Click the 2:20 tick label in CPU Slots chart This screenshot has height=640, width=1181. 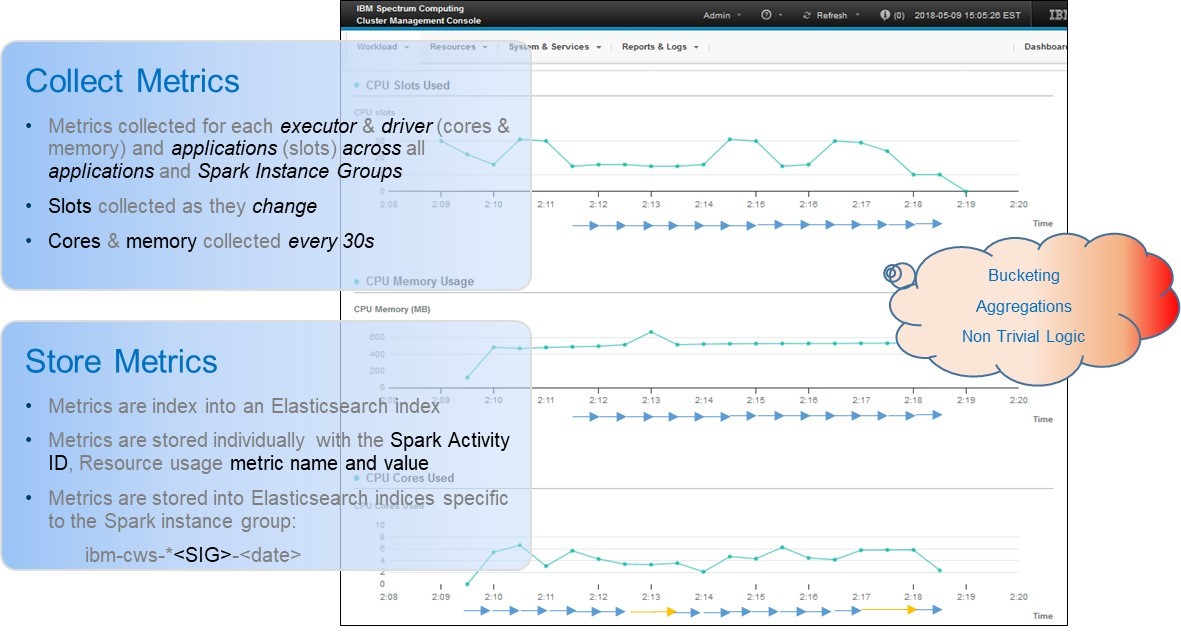[1018, 204]
